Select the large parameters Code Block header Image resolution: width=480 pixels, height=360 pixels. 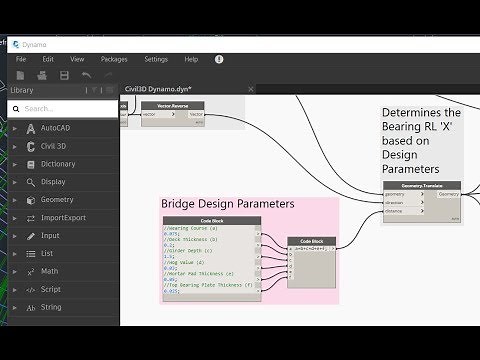212,221
